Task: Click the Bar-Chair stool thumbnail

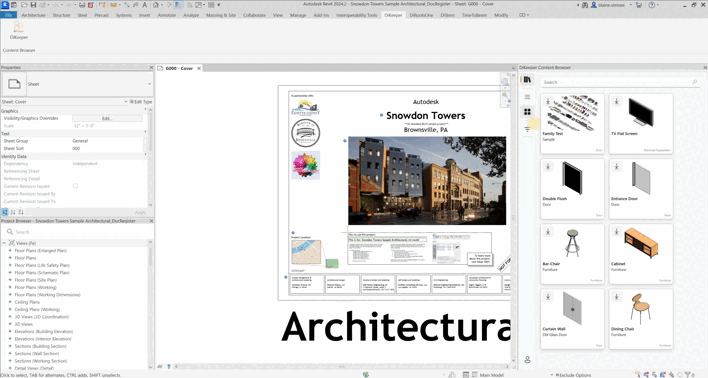Action: pos(572,243)
